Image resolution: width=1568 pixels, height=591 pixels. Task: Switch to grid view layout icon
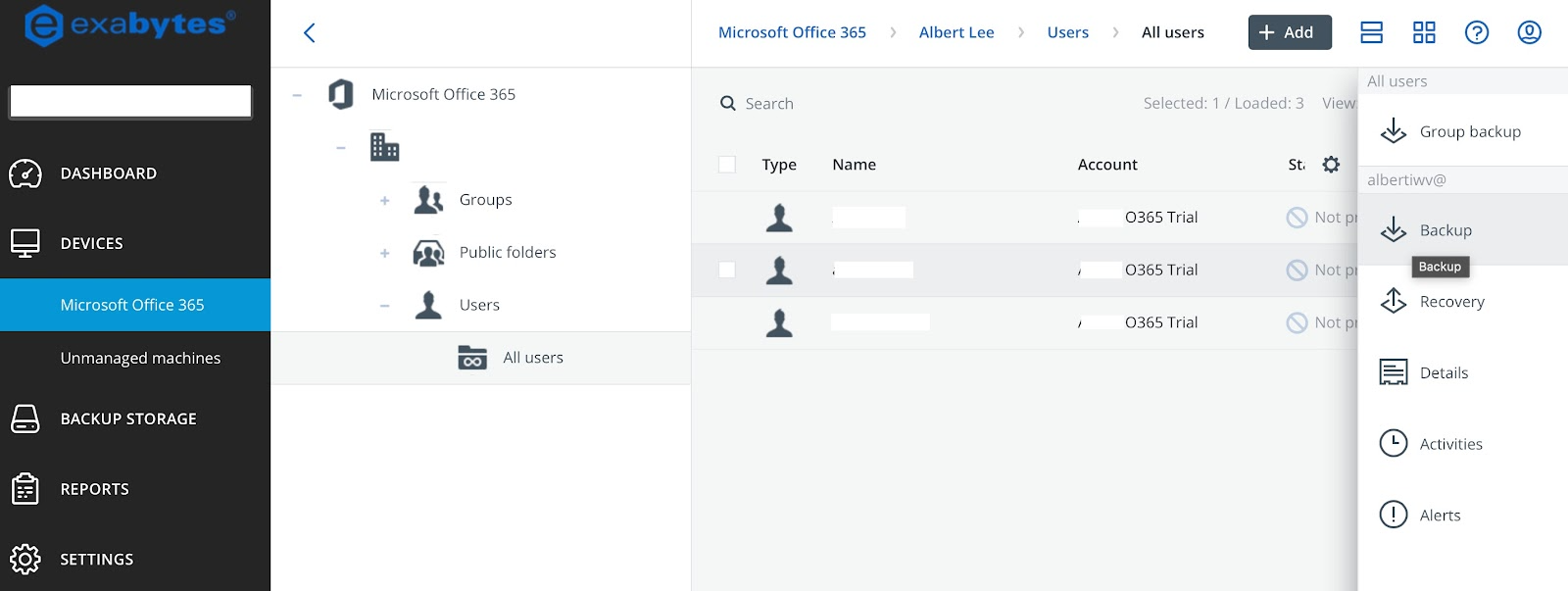coord(1424,32)
